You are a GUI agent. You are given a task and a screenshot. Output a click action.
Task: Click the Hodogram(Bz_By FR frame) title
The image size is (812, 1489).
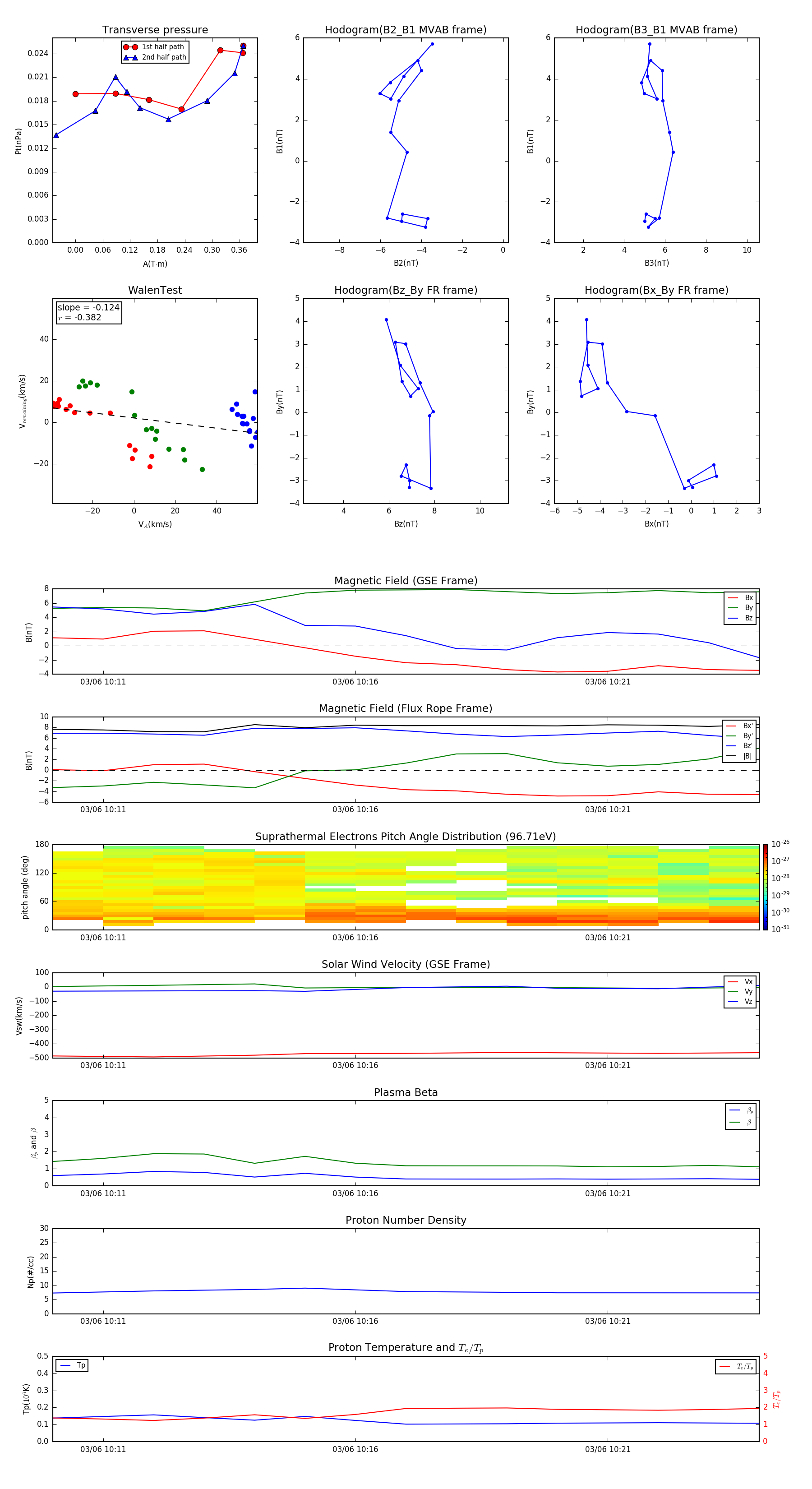pos(406,290)
